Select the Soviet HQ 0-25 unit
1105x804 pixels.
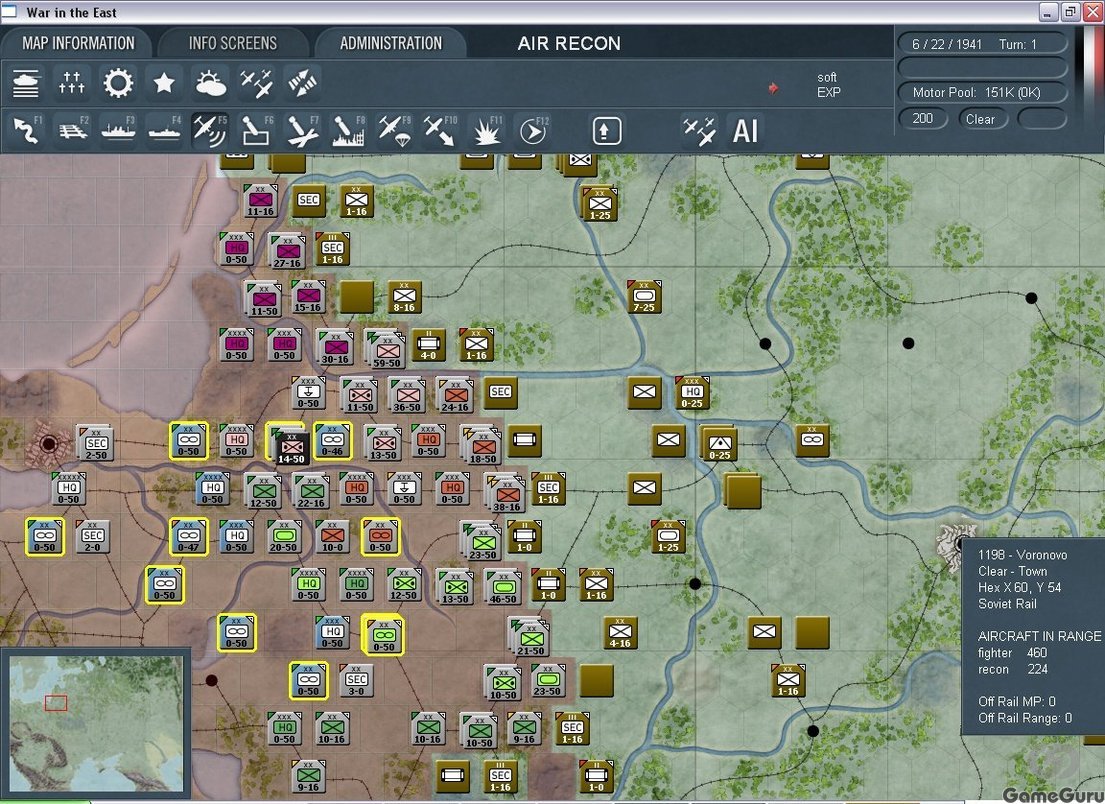(x=691, y=392)
